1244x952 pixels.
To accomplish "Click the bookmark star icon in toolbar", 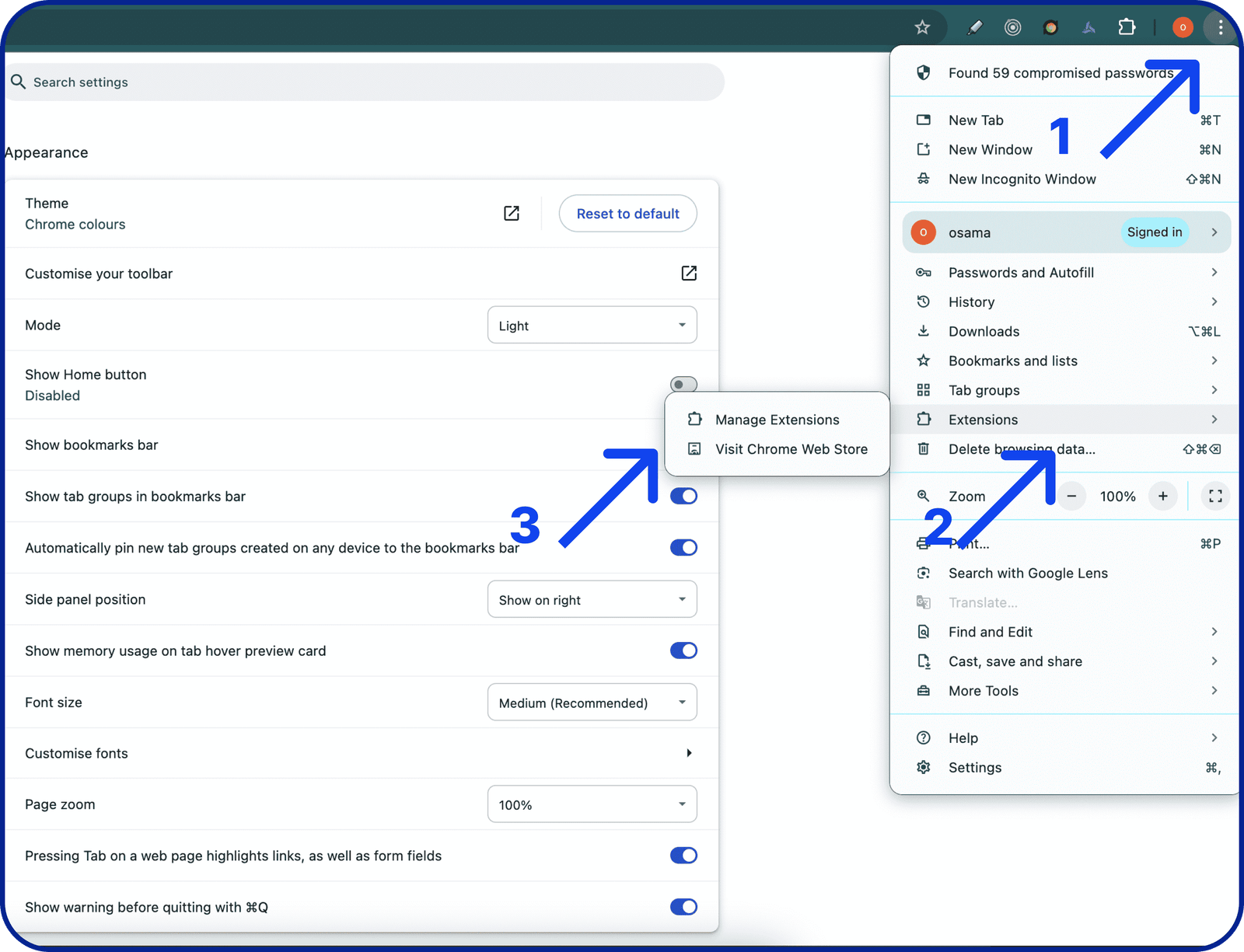I will pos(922,28).
